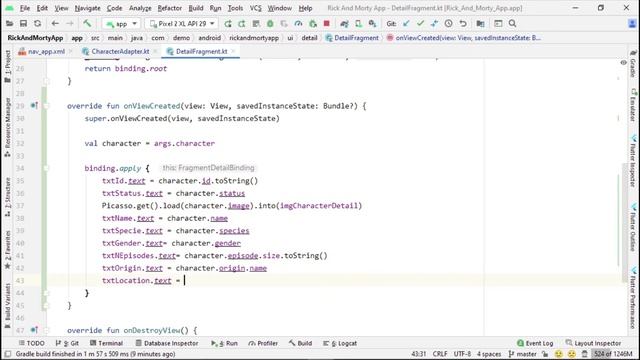Toggle the Structure tool window
This screenshot has width=640, height=360.
click(7, 197)
